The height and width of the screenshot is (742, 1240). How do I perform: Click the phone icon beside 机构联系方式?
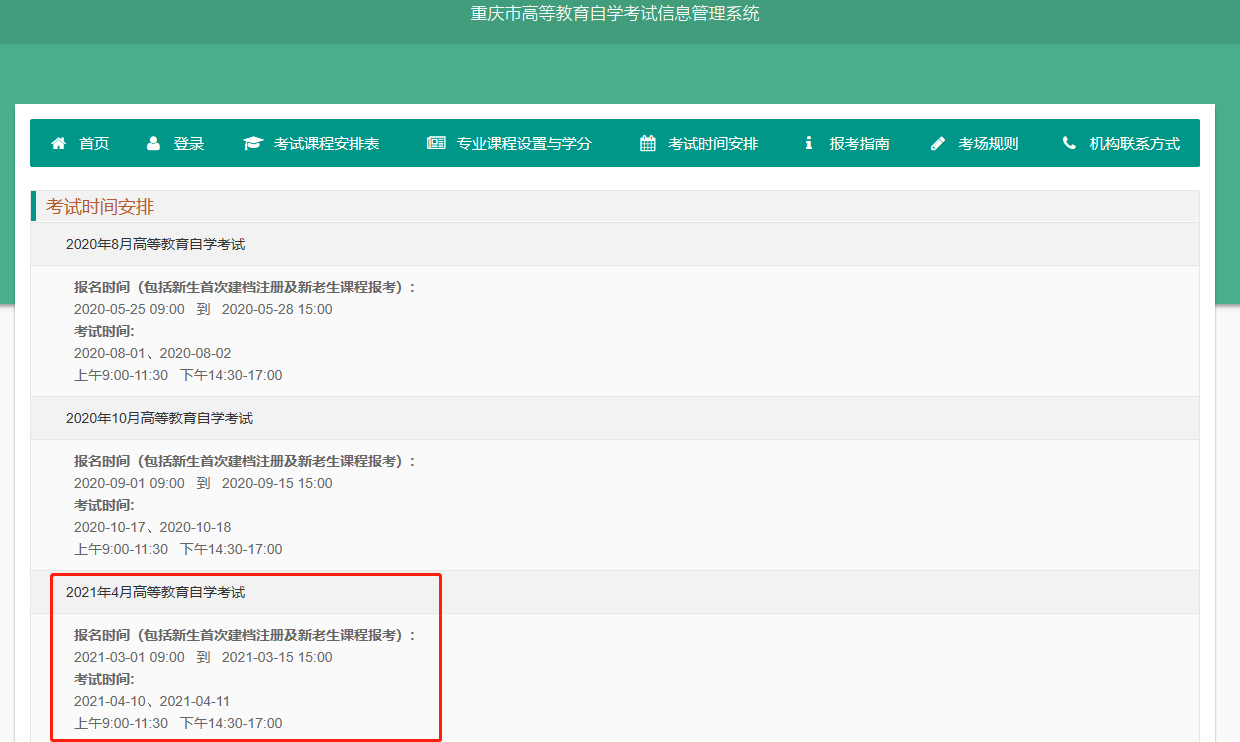pos(1069,143)
